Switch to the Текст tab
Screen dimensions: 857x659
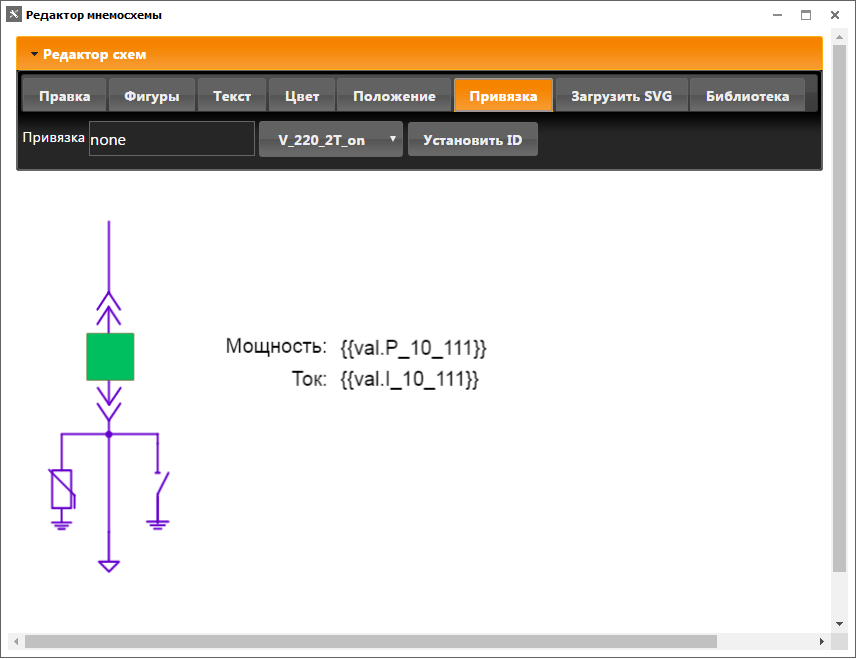tap(232, 95)
